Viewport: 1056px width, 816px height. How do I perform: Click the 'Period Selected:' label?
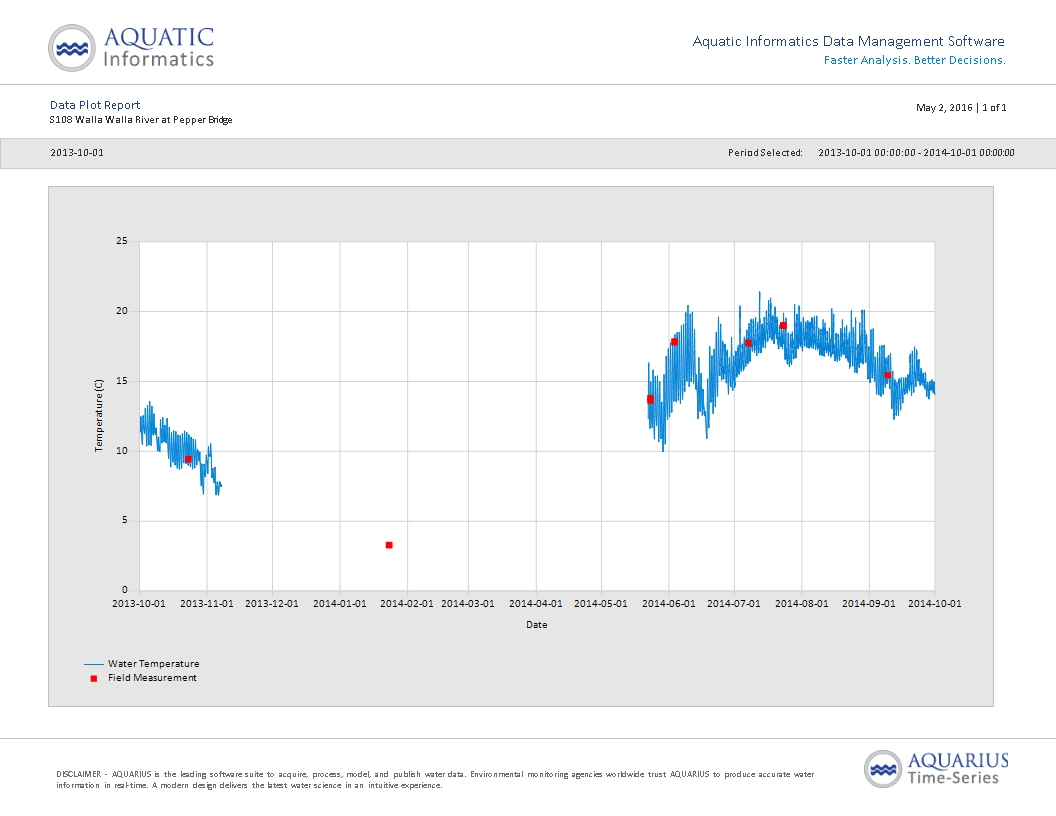pos(765,153)
